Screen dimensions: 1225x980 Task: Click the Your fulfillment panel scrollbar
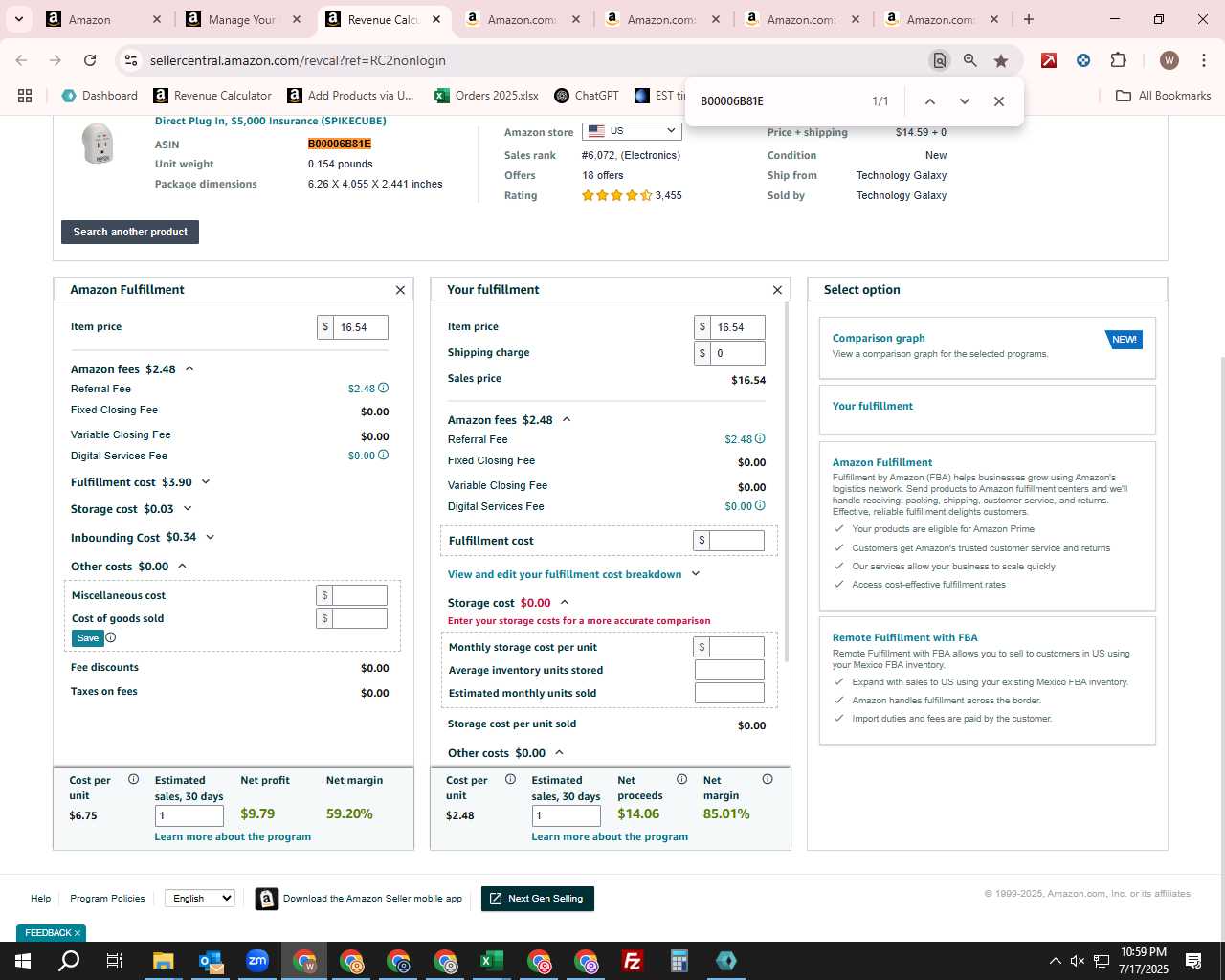[x=787, y=481]
